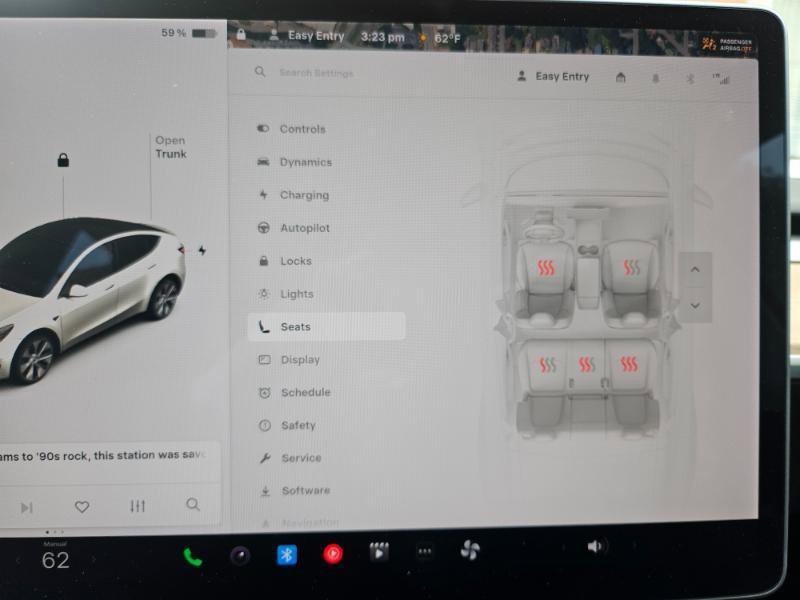
Task: Switch to the Charging settings section
Action: tap(305, 194)
